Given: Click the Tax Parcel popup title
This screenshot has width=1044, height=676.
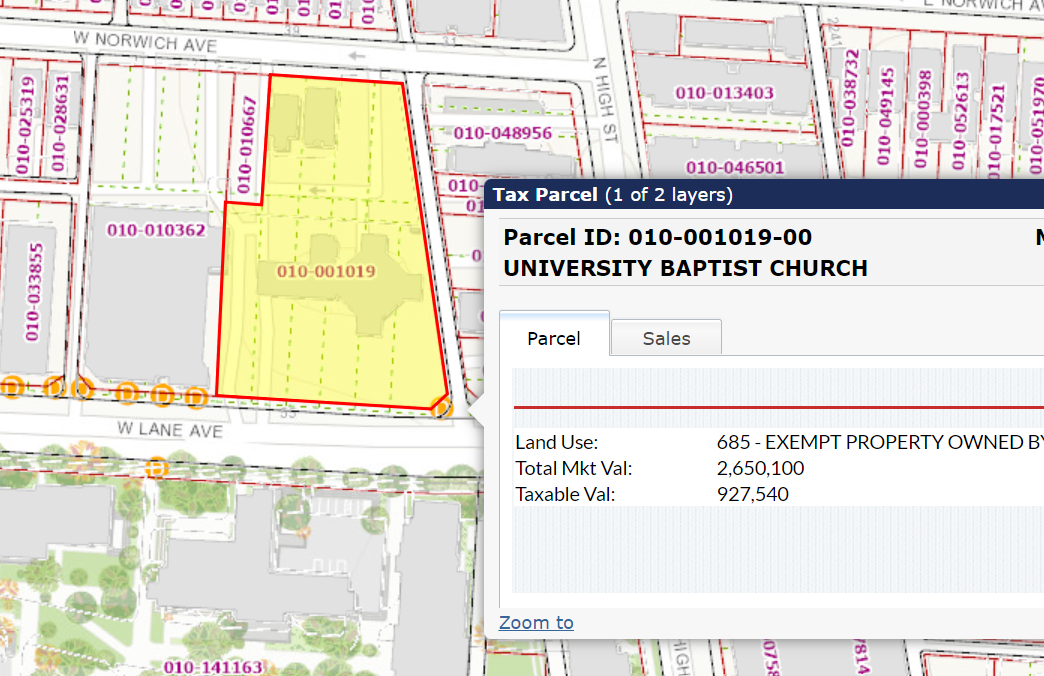Looking at the screenshot, I should point(613,195).
